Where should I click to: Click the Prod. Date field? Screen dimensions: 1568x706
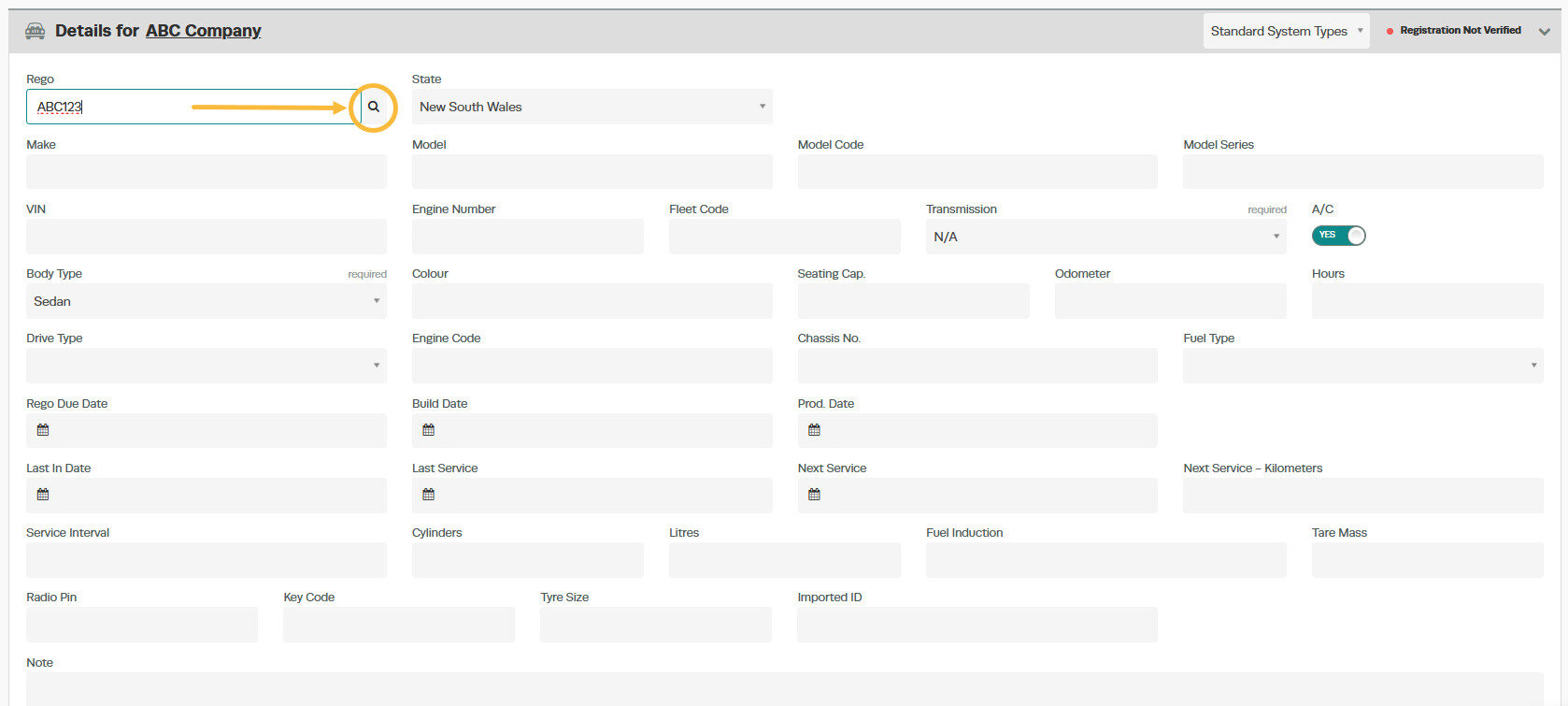point(977,430)
